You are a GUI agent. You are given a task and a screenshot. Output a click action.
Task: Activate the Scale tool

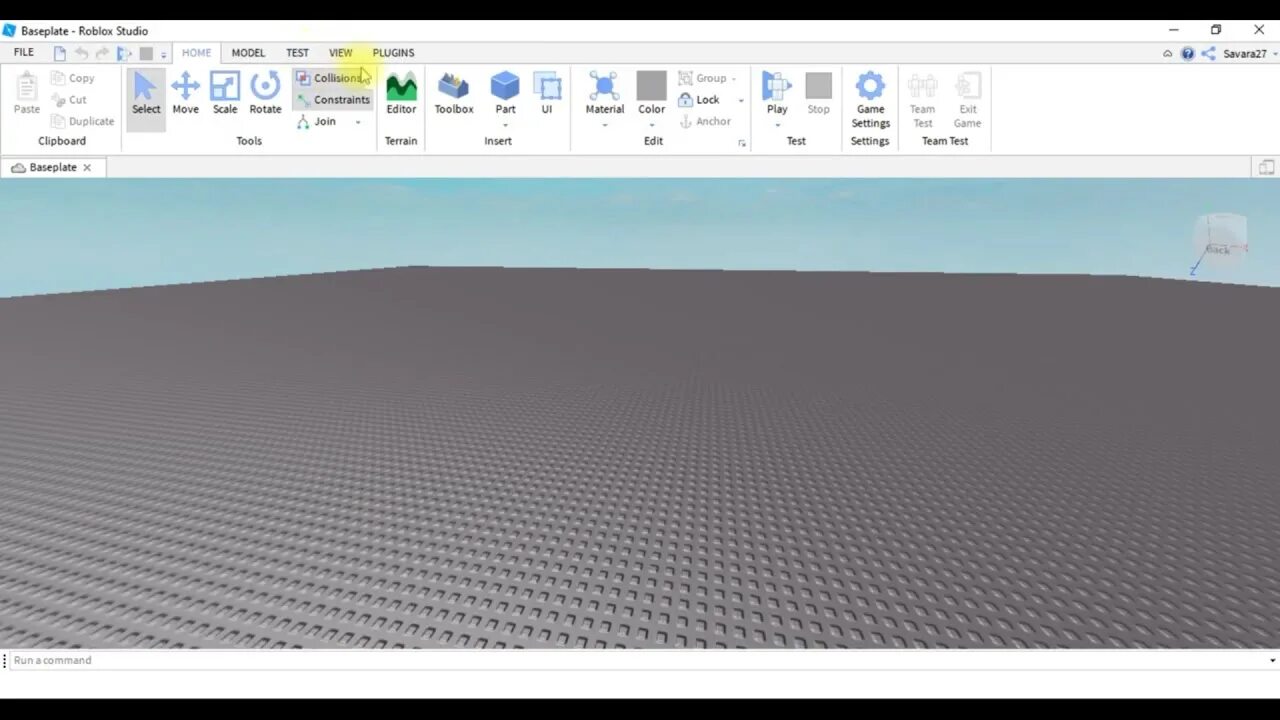[225, 95]
